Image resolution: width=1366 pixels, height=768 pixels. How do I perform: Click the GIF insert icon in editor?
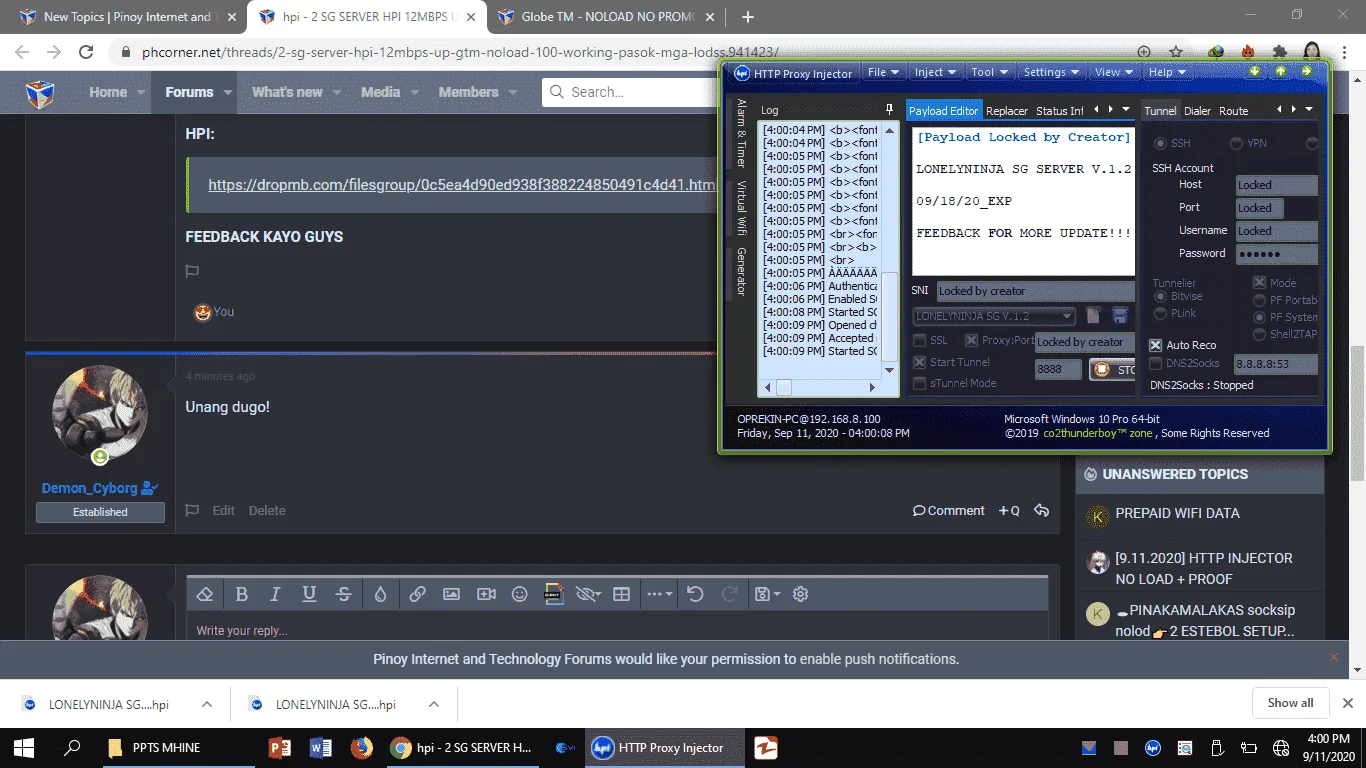(554, 594)
